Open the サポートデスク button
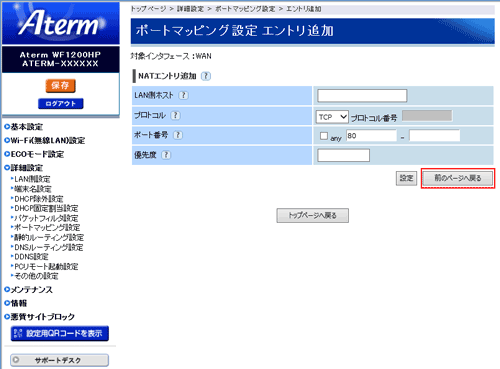Screen dimensions: 500x369 tap(59, 360)
